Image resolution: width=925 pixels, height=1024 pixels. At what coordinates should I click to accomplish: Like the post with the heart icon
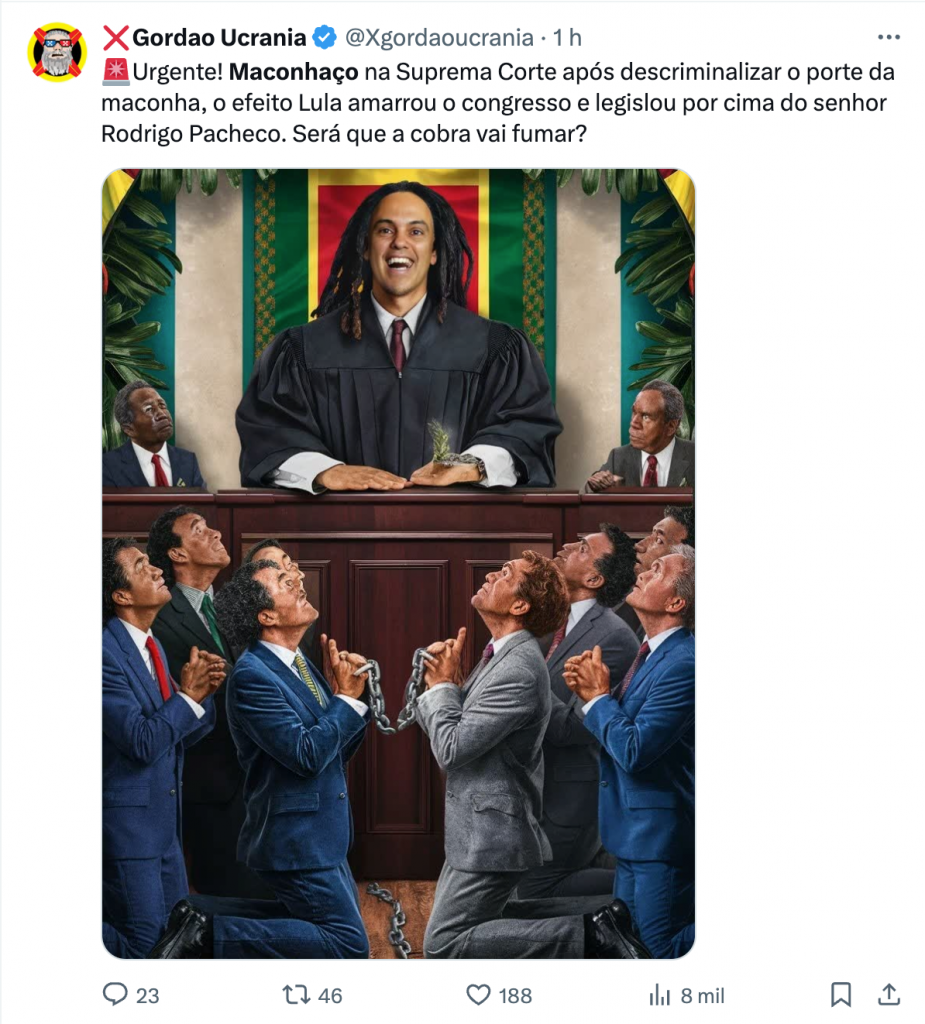click(478, 995)
